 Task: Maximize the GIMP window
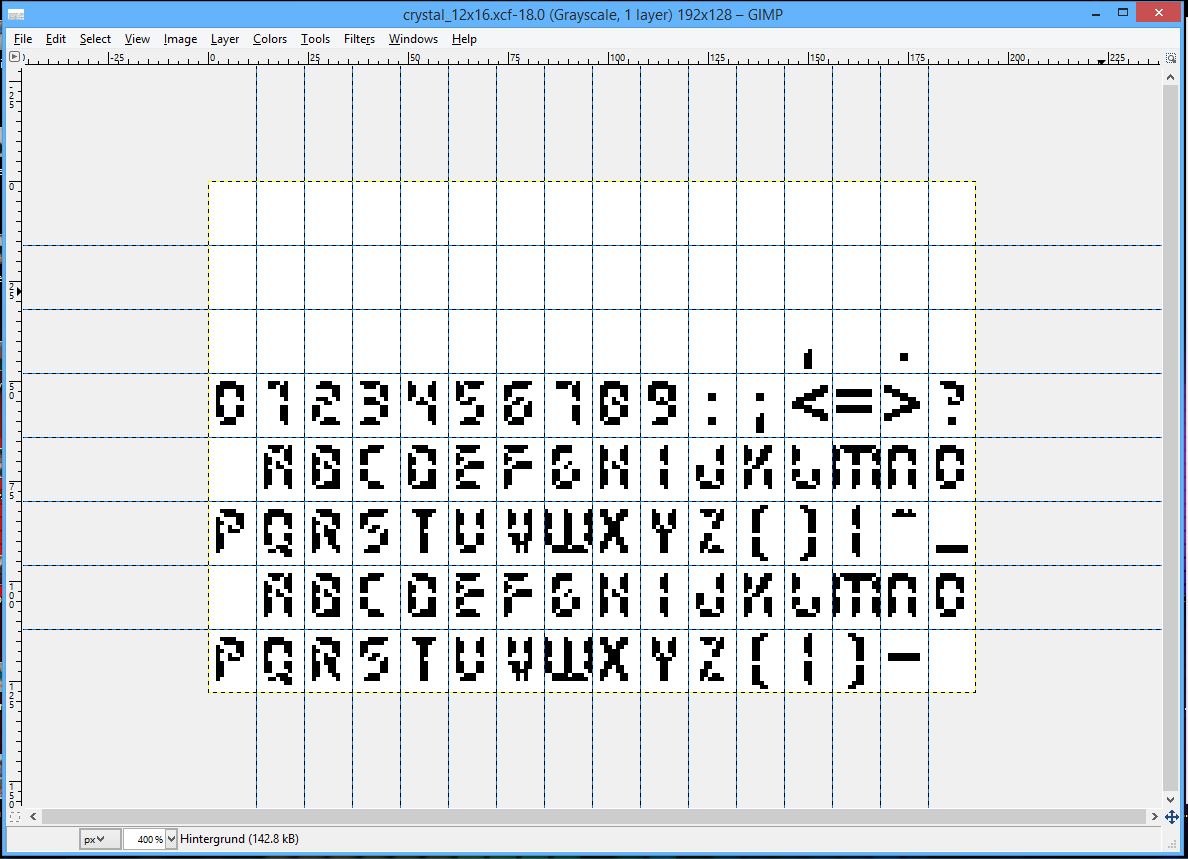(1123, 12)
